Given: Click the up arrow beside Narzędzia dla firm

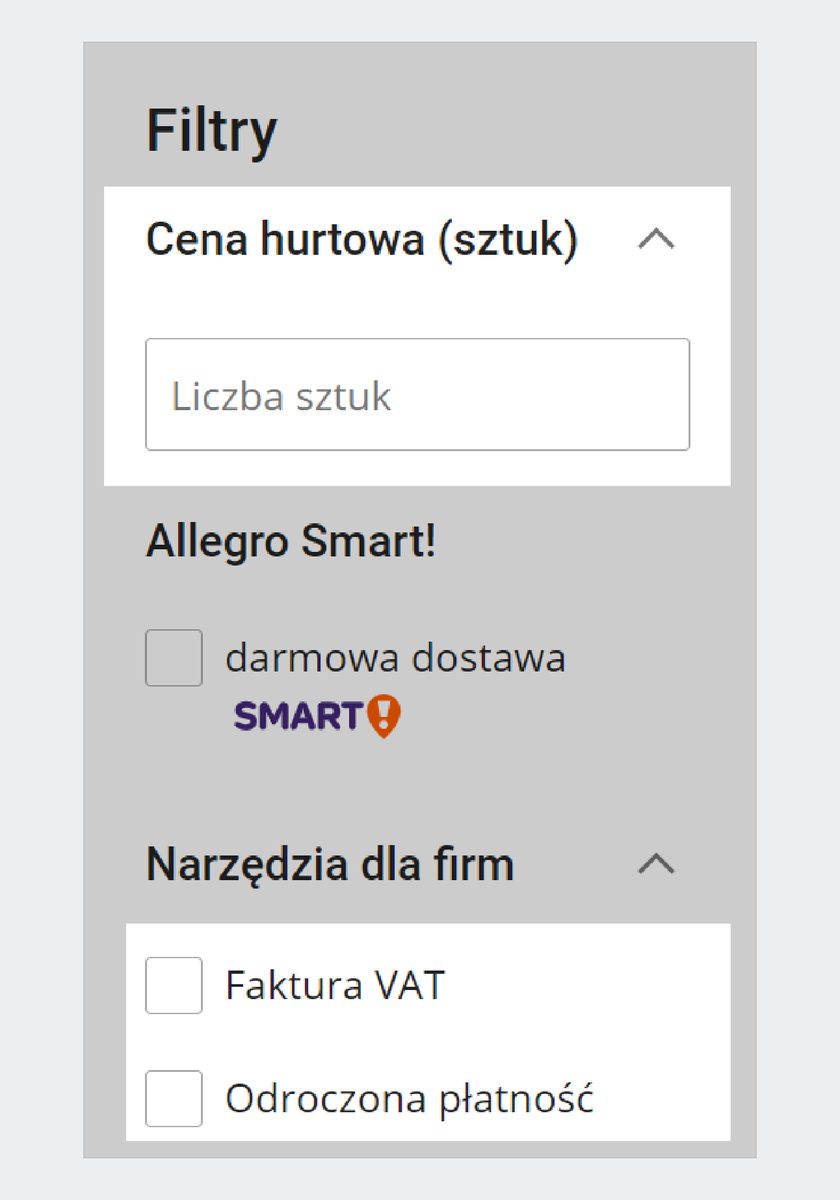Looking at the screenshot, I should (x=656, y=864).
